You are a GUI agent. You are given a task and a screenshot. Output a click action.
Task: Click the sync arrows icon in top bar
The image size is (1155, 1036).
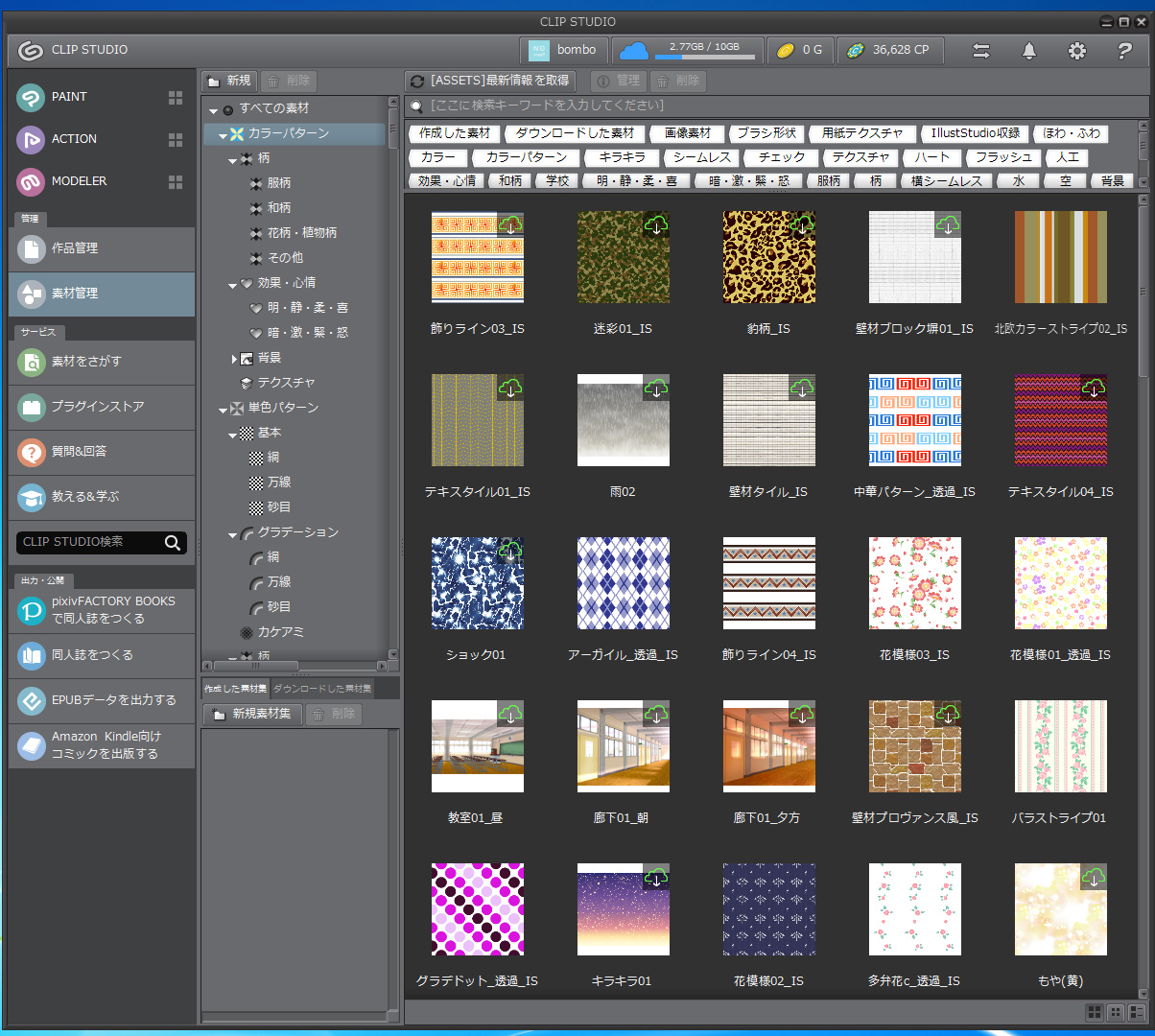coord(981,51)
